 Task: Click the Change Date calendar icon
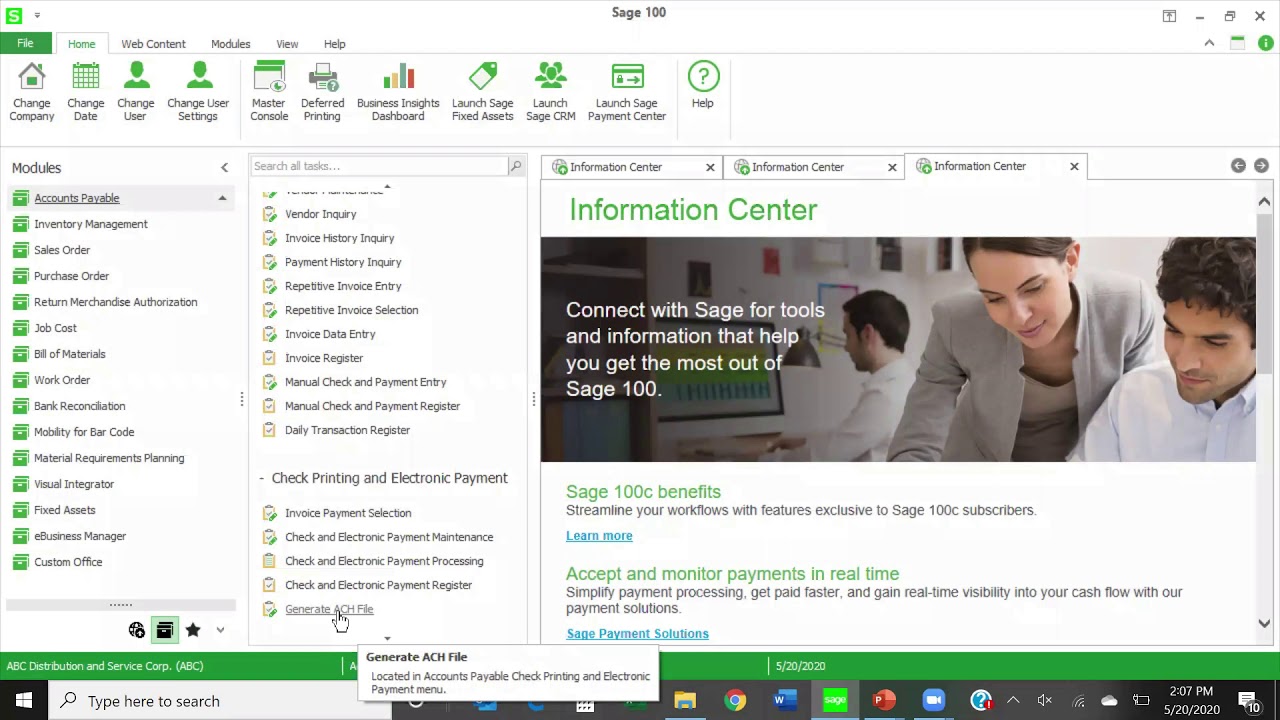tap(86, 77)
